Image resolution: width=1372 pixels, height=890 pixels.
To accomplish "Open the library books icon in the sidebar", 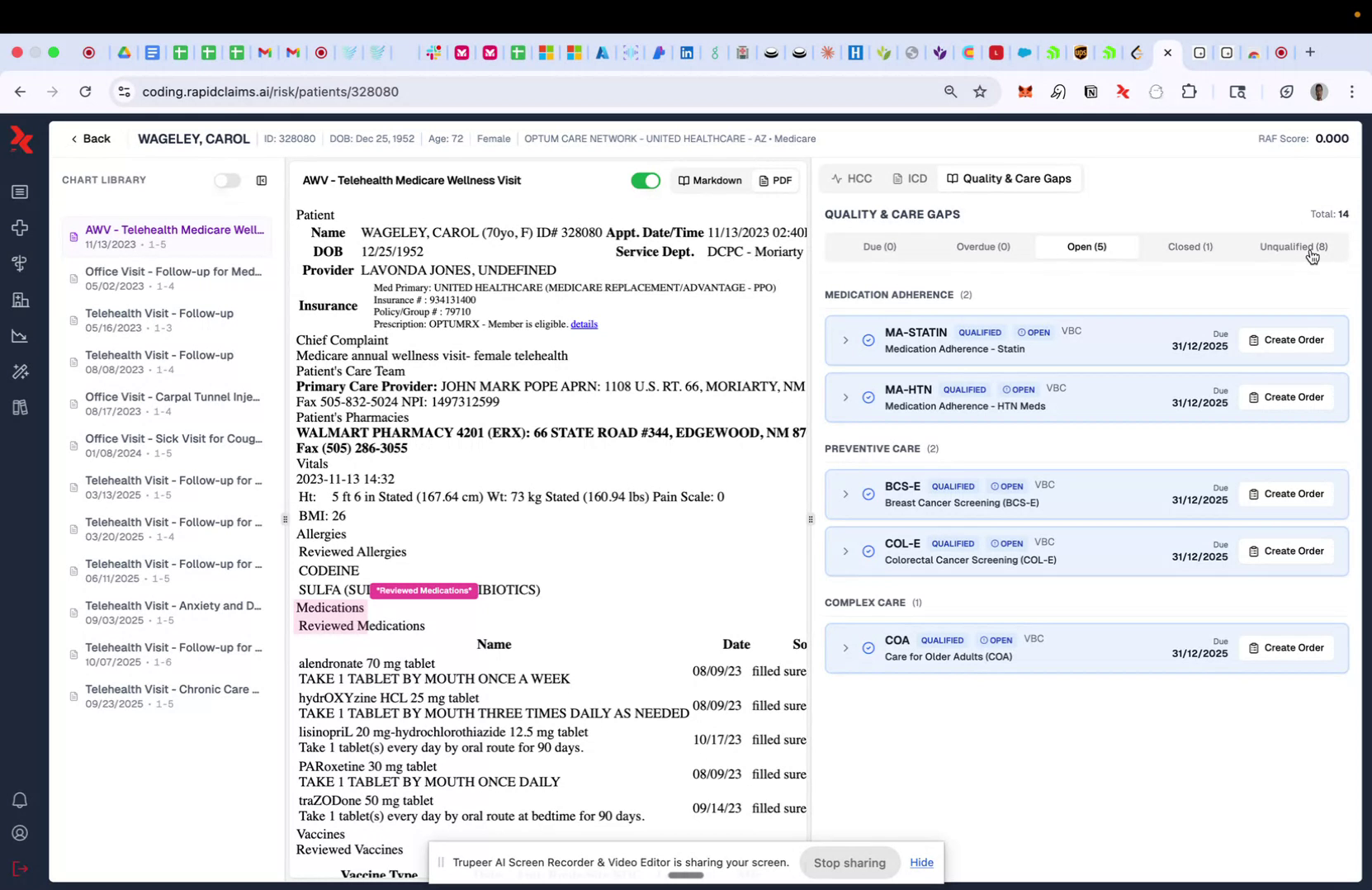I will tap(20, 407).
